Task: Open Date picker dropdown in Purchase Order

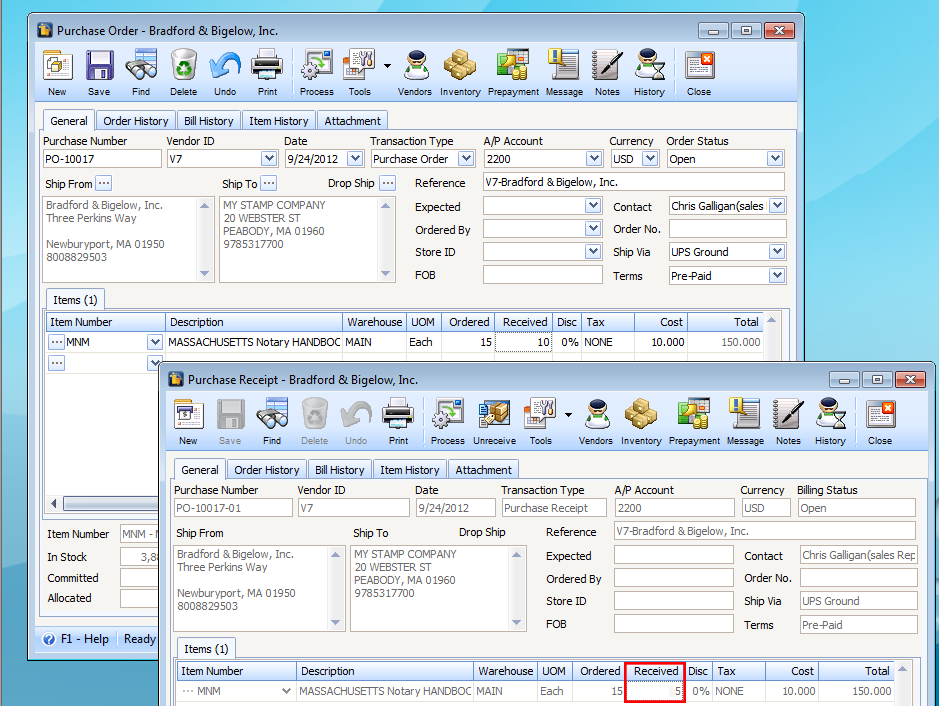Action: point(355,159)
